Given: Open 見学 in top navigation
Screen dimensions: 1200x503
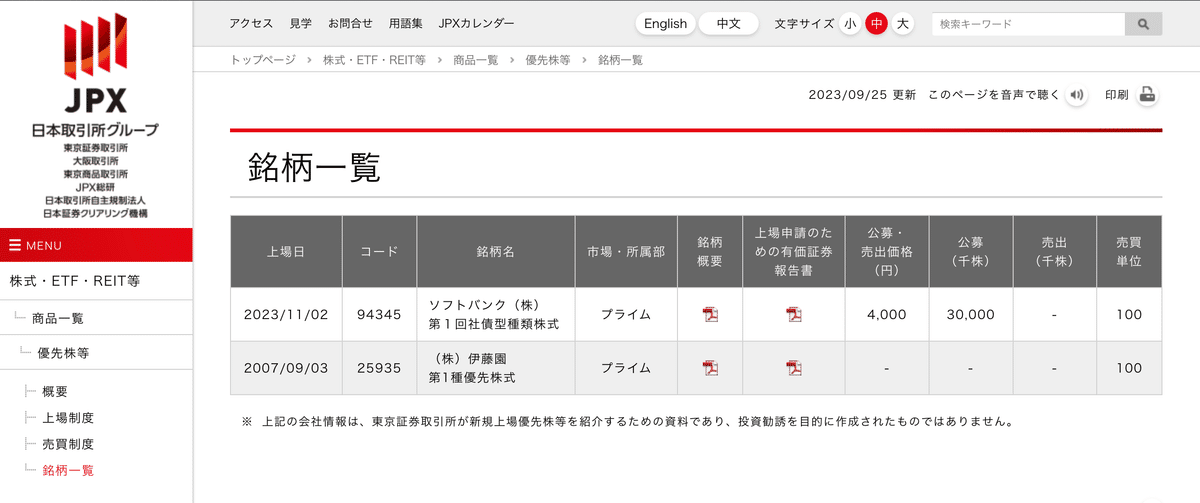Looking at the screenshot, I should tap(301, 24).
